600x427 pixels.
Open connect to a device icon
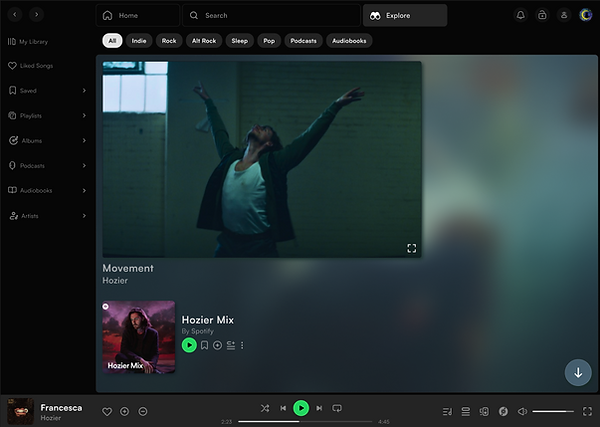484,411
